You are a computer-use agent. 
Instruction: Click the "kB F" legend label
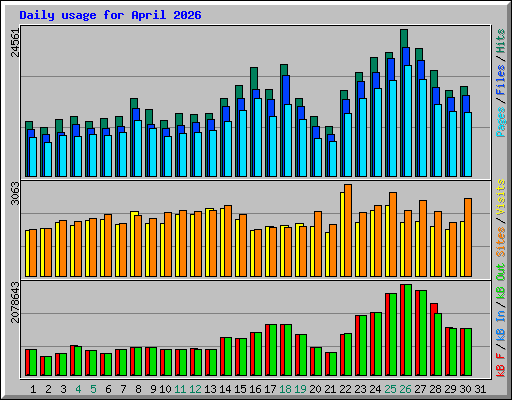click(x=501, y=364)
